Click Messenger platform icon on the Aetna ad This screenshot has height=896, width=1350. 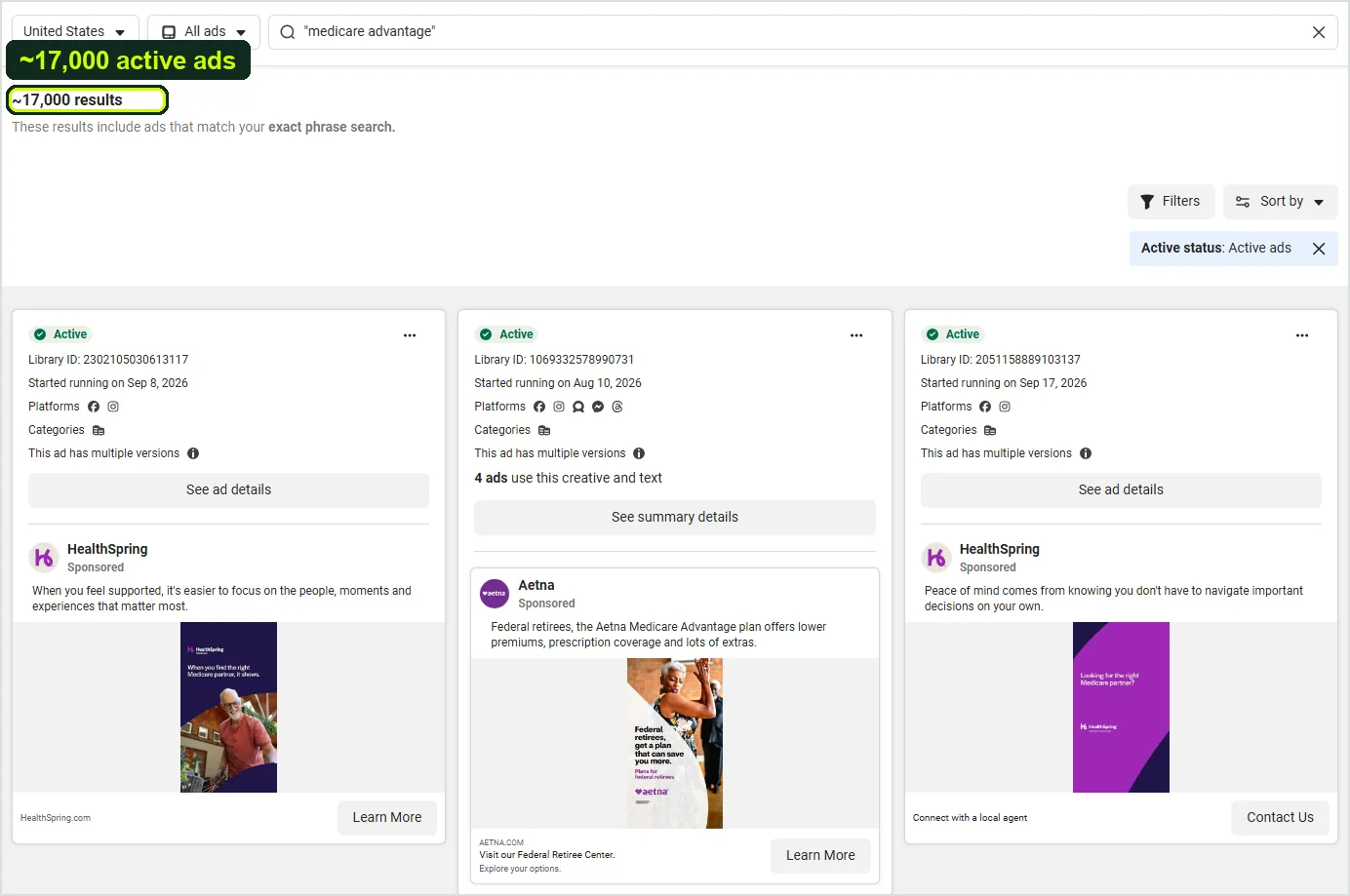(x=598, y=407)
